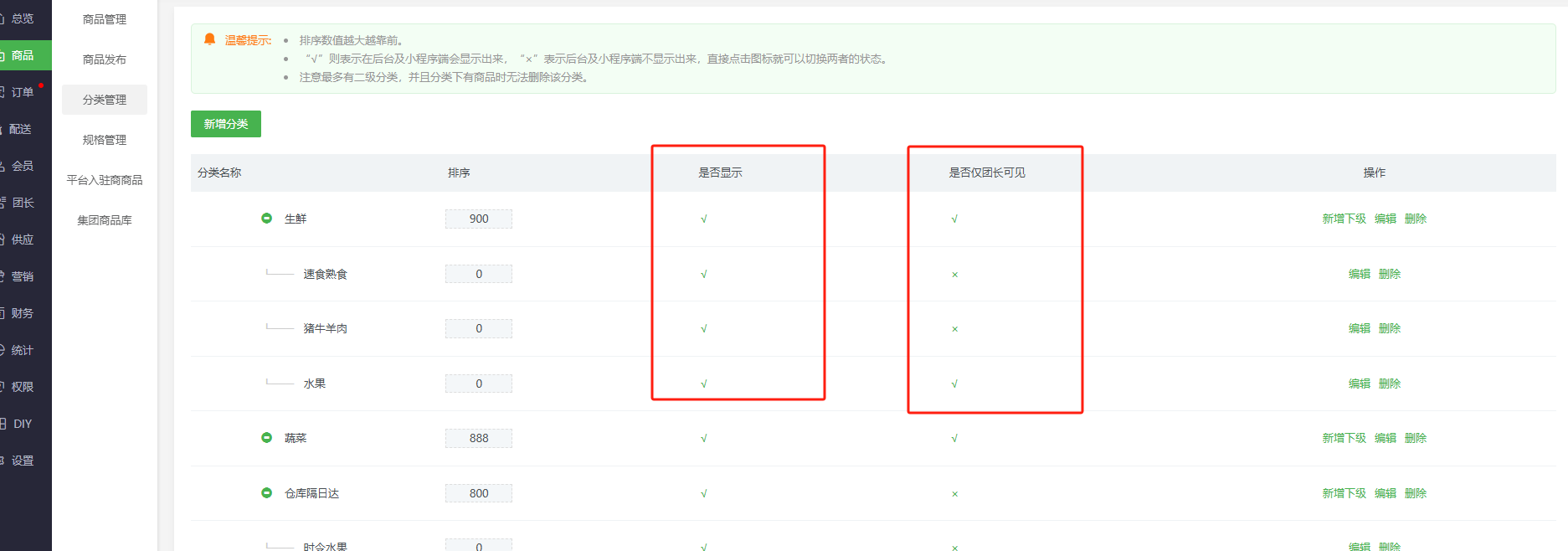The height and width of the screenshot is (551, 1568).
Task: Click the sort order field for 生鲜
Action: 478,219
